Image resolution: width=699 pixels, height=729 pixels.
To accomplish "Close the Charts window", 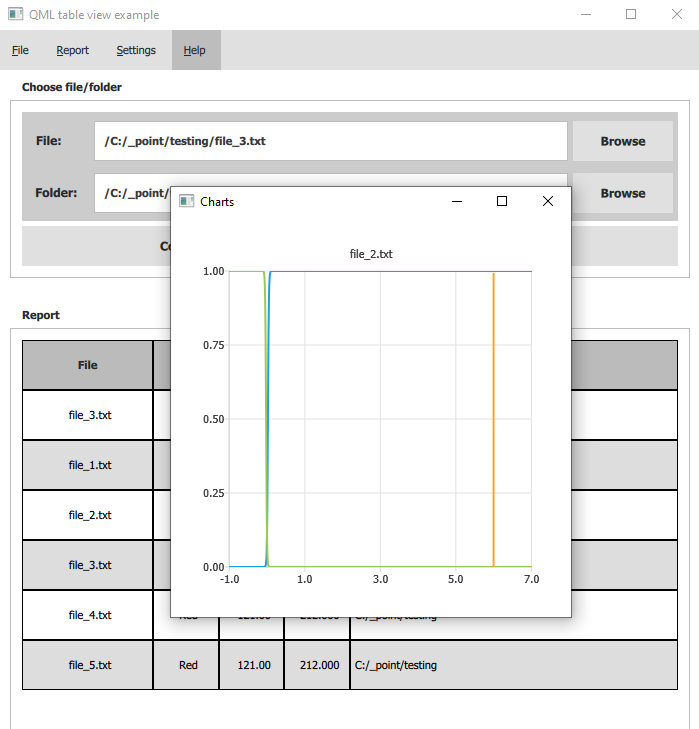I will [x=547, y=201].
